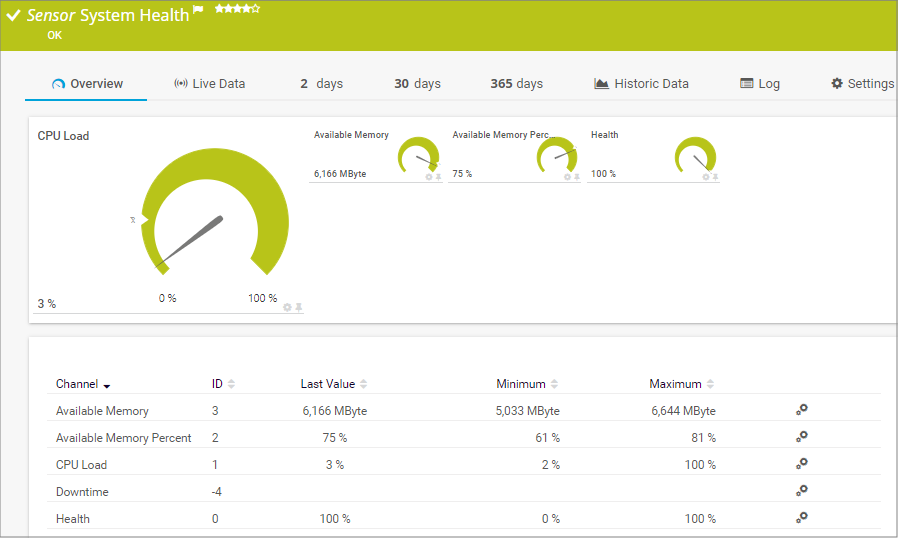Open the Log tab
This screenshot has width=898, height=538.
(x=760, y=84)
